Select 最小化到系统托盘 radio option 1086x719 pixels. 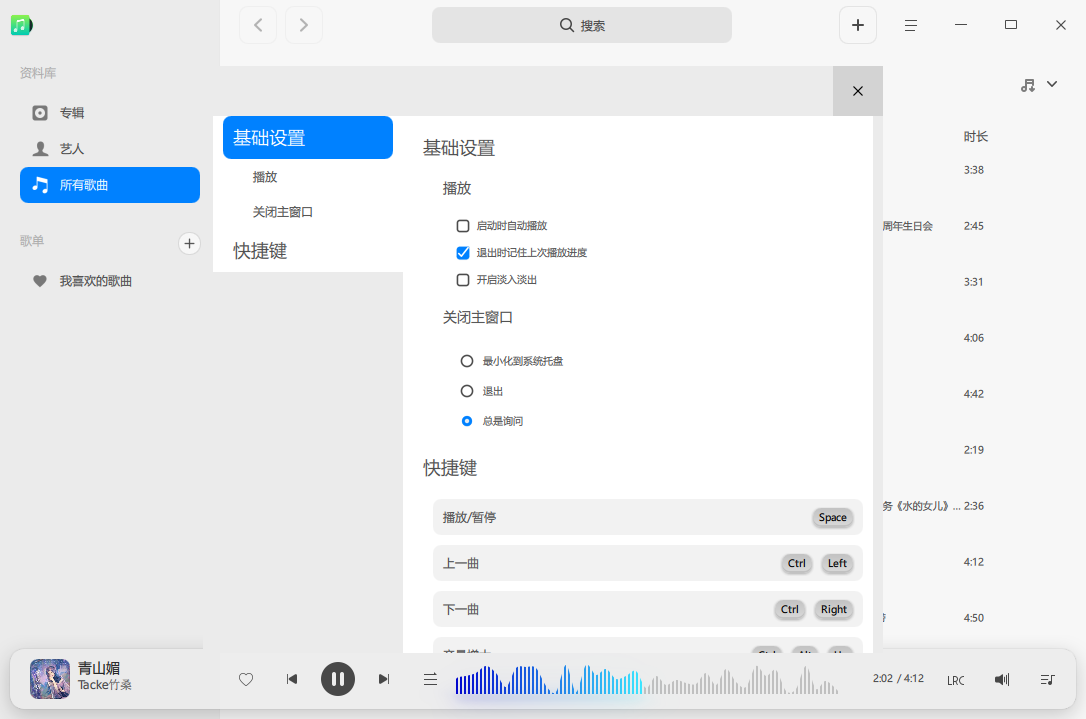click(467, 361)
